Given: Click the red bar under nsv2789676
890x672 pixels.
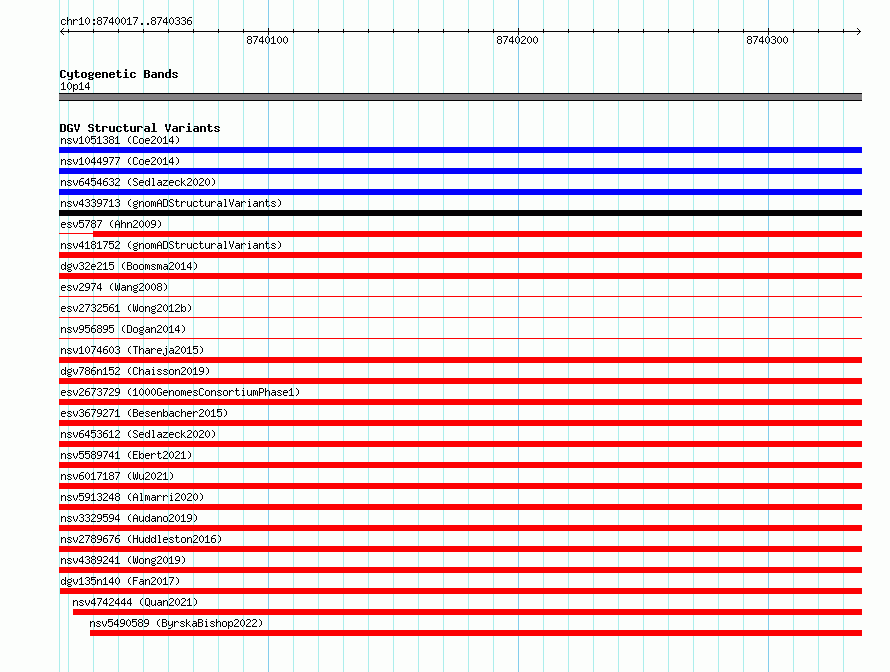Looking at the screenshot, I should coord(460,549).
